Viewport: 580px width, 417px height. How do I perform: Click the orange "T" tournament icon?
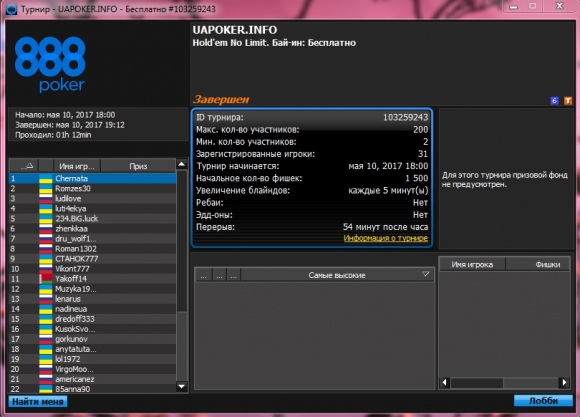[568, 100]
